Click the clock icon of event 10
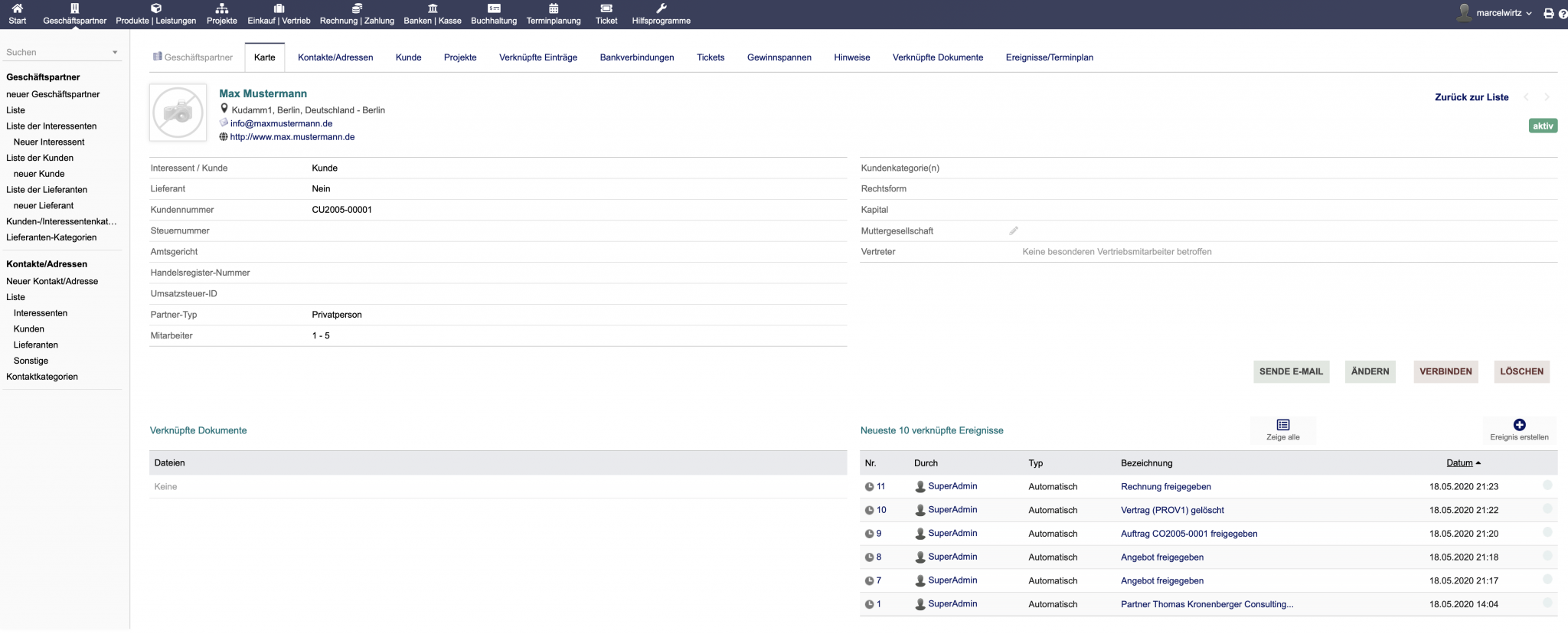Screen dimensions: 1568x634 click(x=870, y=510)
